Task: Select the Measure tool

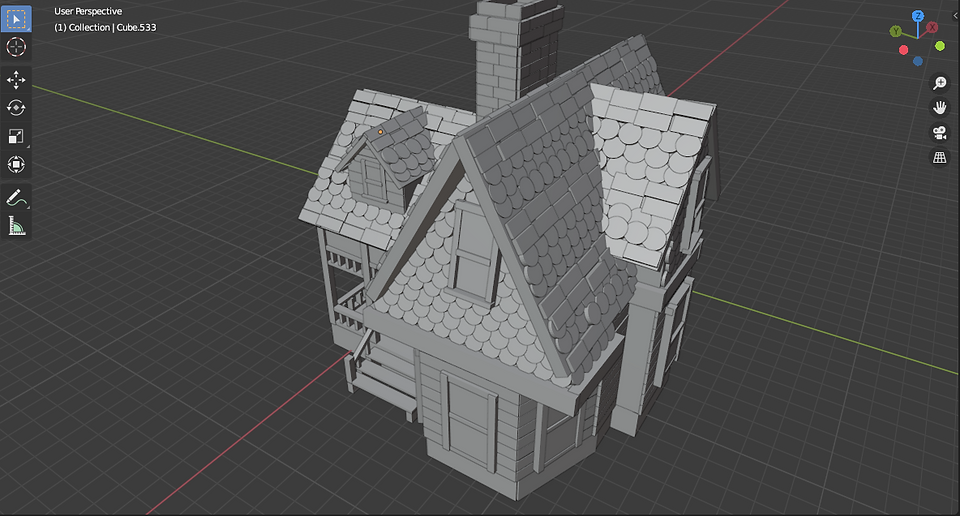Action: (x=16, y=226)
